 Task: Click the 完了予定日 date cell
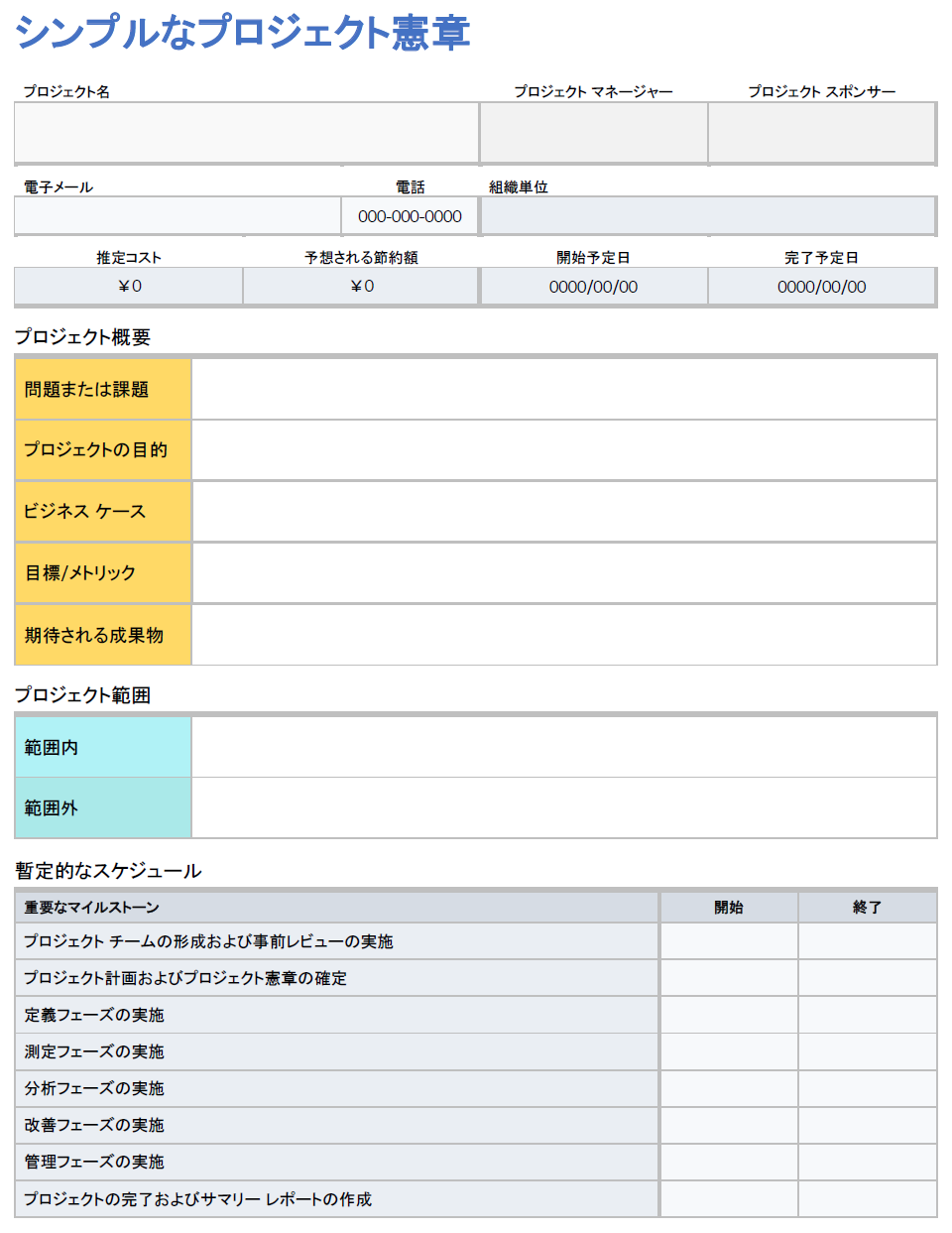821,286
